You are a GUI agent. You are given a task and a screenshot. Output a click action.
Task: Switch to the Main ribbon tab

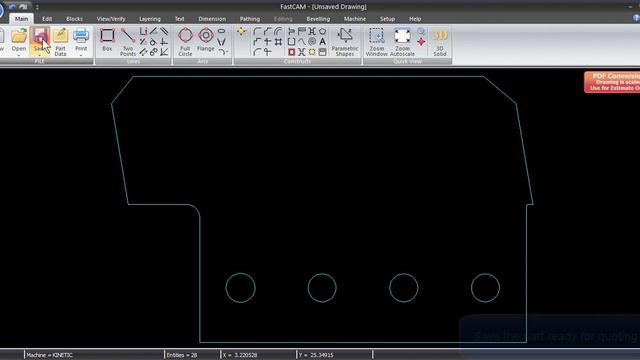click(21, 19)
